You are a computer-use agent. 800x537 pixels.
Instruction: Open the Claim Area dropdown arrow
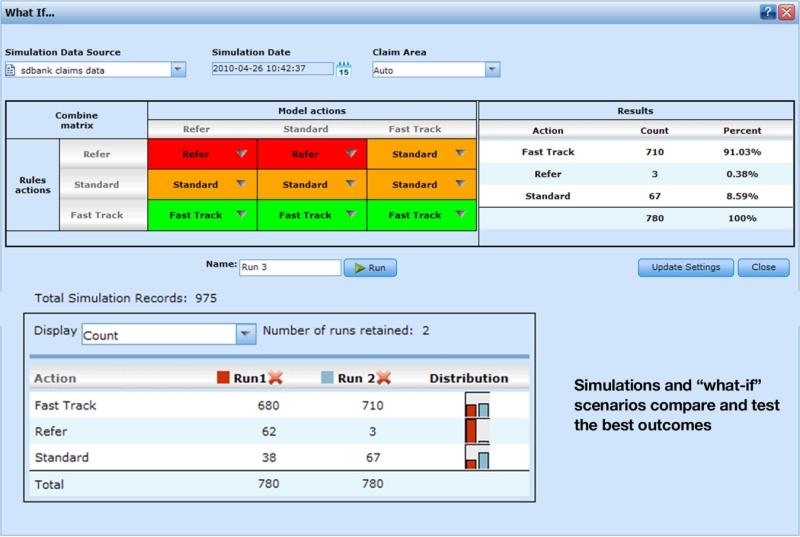pos(492,69)
